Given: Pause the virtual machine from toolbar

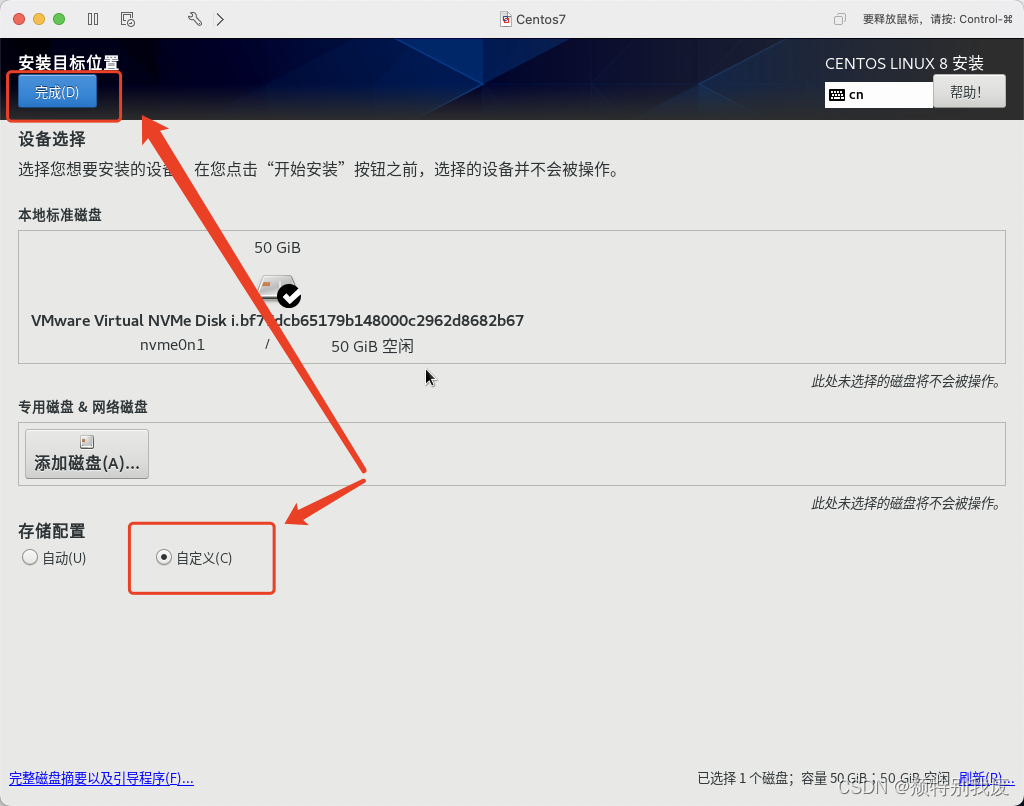Looking at the screenshot, I should tap(93, 19).
